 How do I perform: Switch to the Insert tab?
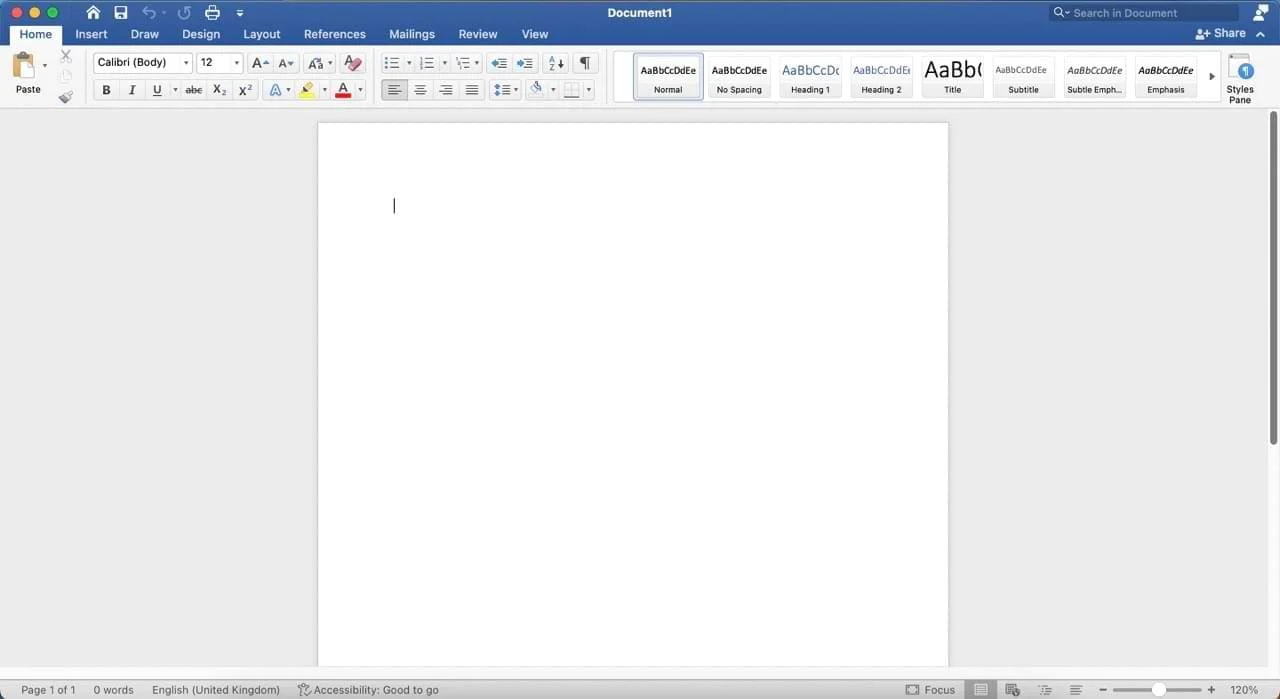coord(91,34)
